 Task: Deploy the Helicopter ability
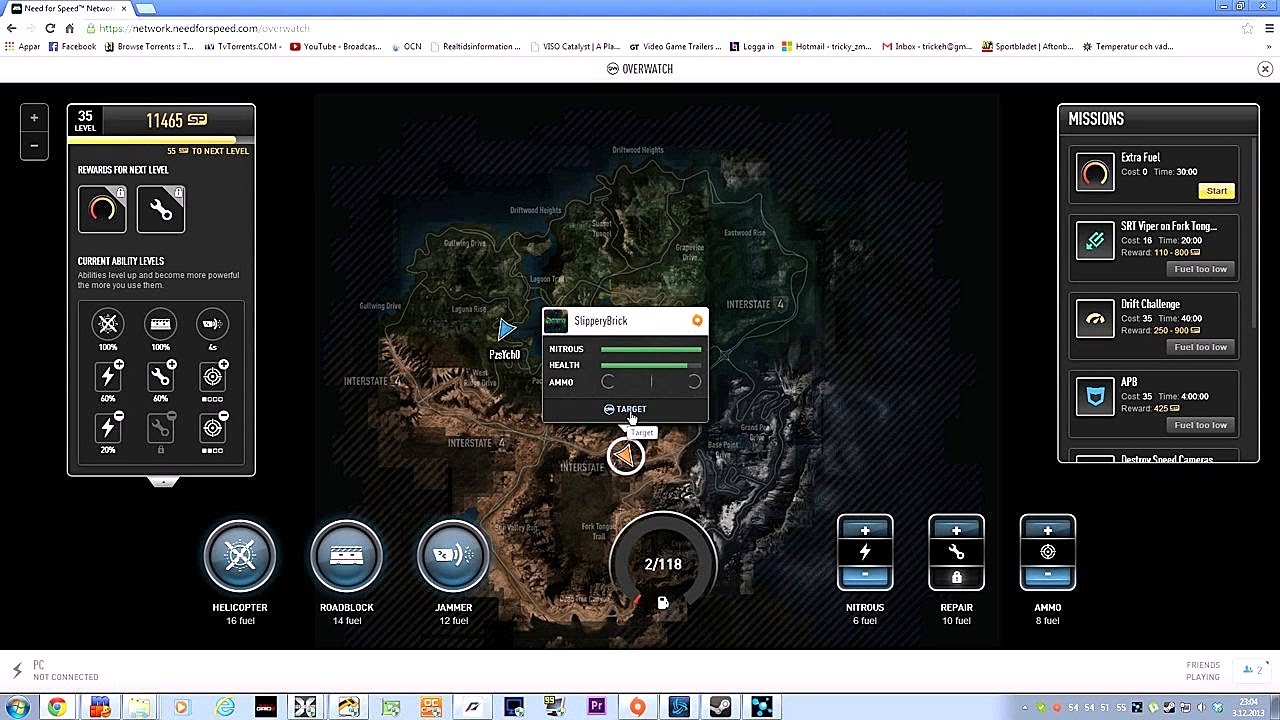(x=240, y=555)
